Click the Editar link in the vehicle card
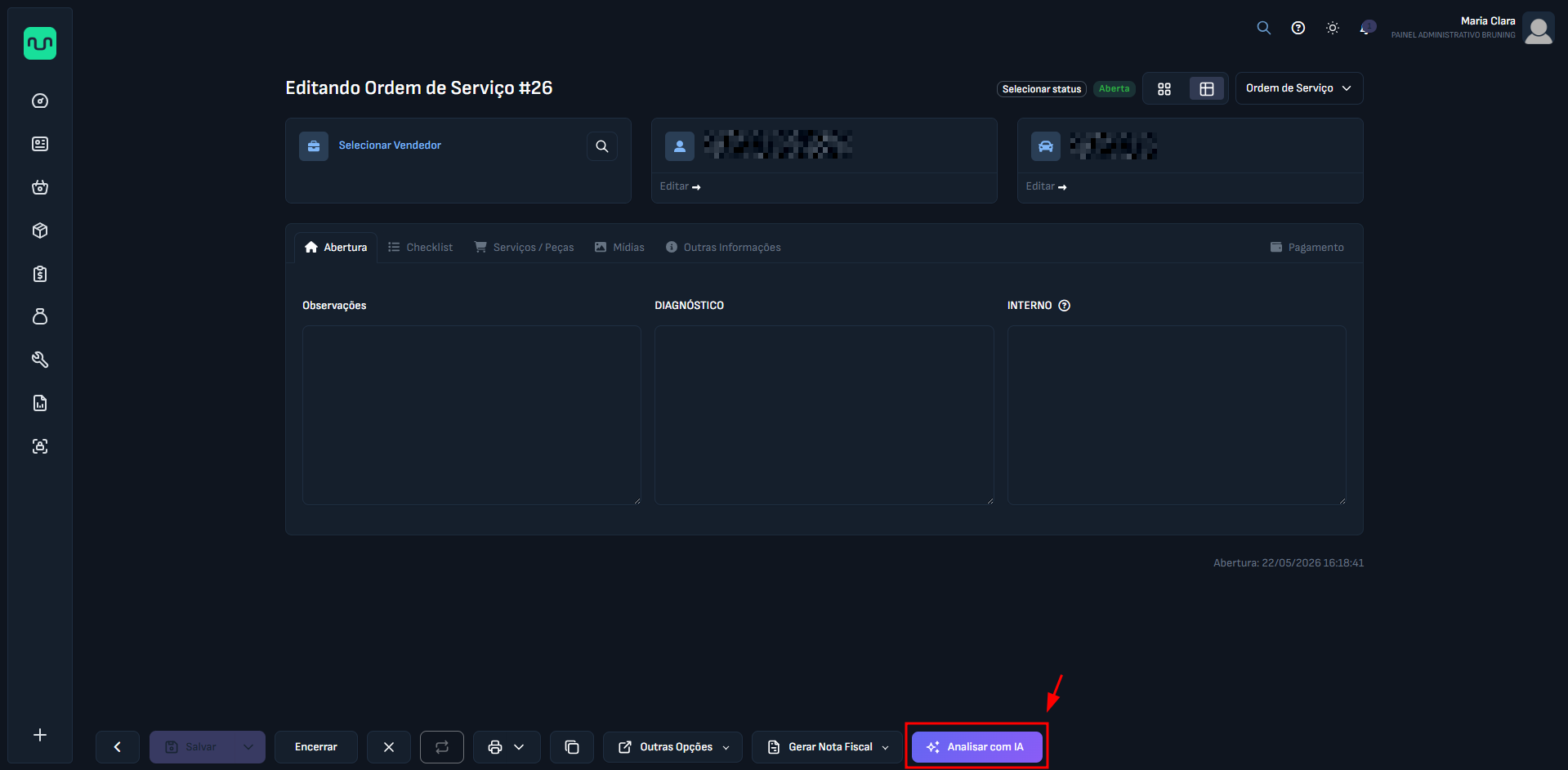The image size is (1568, 770). click(x=1046, y=186)
